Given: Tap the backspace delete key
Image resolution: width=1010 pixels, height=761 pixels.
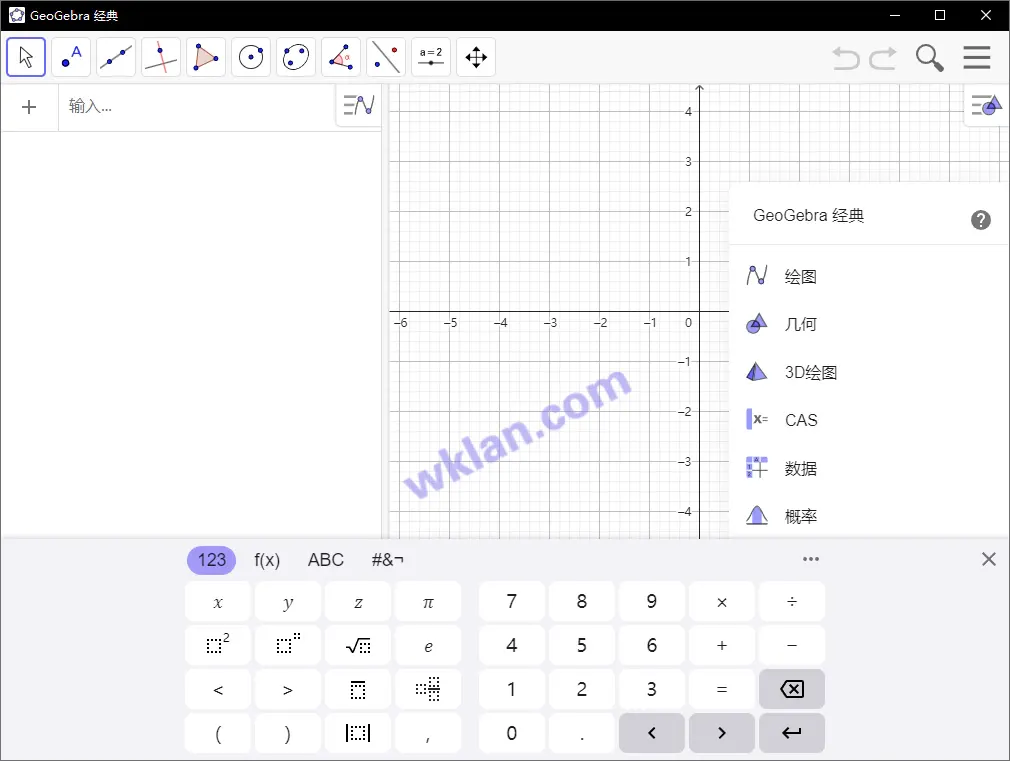Looking at the screenshot, I should click(792, 689).
